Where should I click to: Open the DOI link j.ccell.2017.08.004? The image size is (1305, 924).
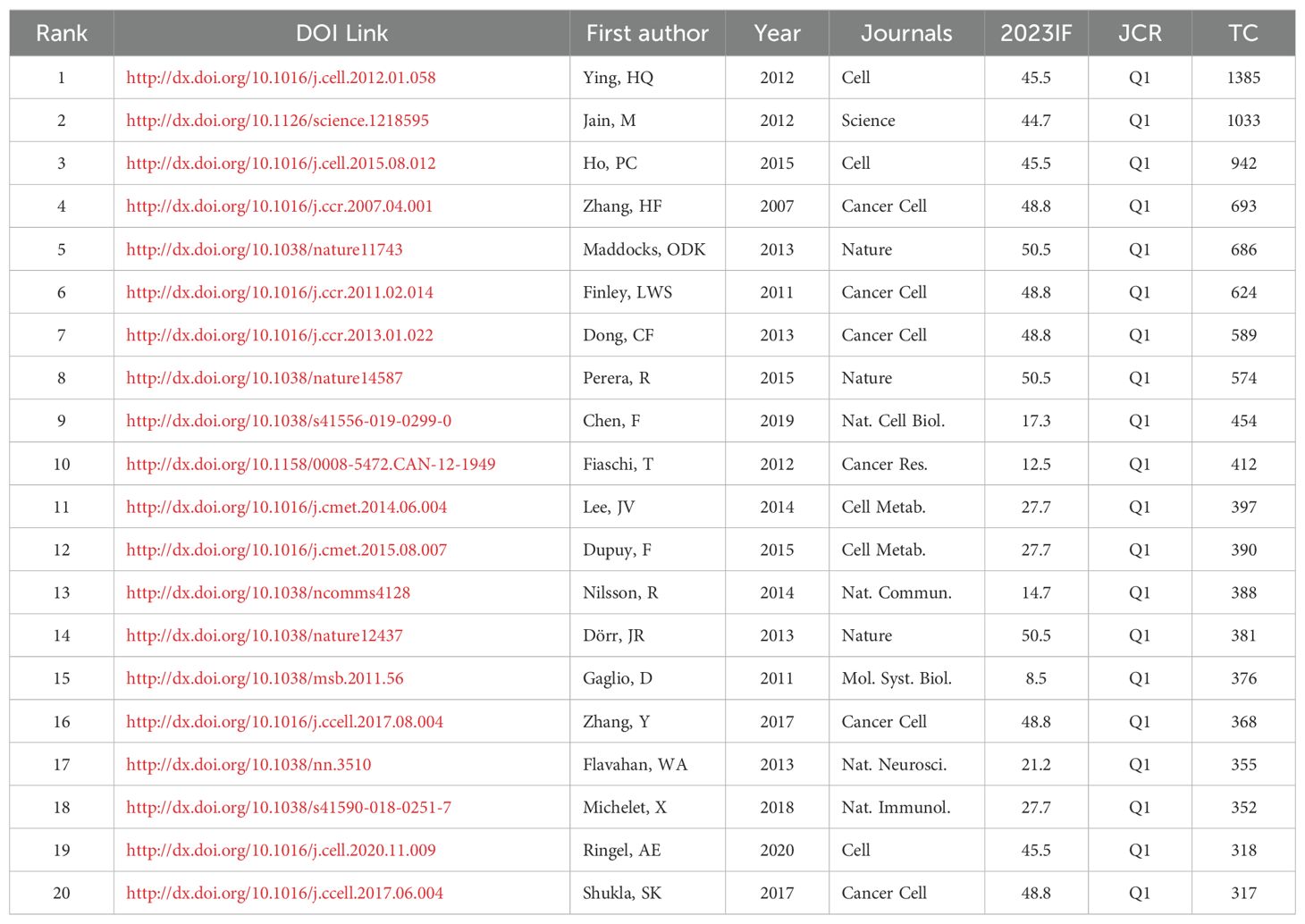pyautogui.click(x=284, y=721)
